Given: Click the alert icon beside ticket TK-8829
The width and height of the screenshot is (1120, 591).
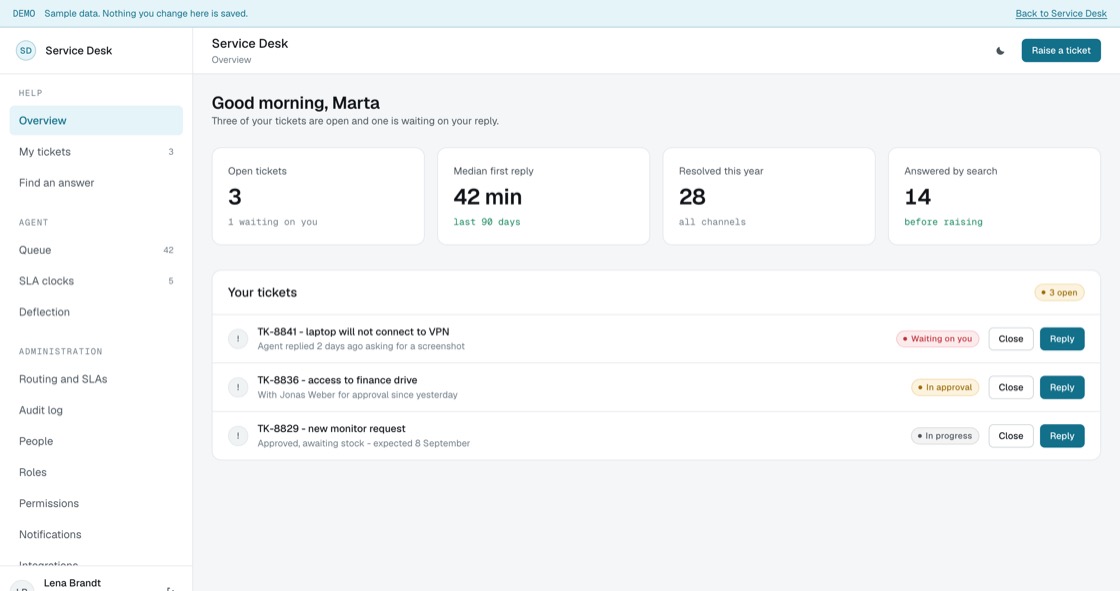Looking at the screenshot, I should [x=238, y=436].
